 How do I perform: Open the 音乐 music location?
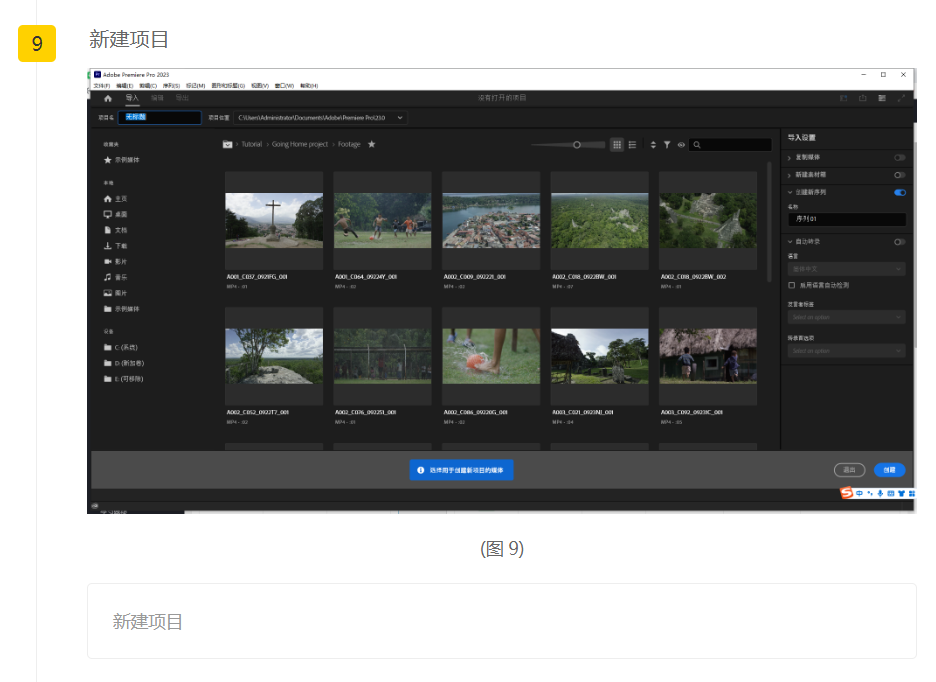(x=116, y=277)
